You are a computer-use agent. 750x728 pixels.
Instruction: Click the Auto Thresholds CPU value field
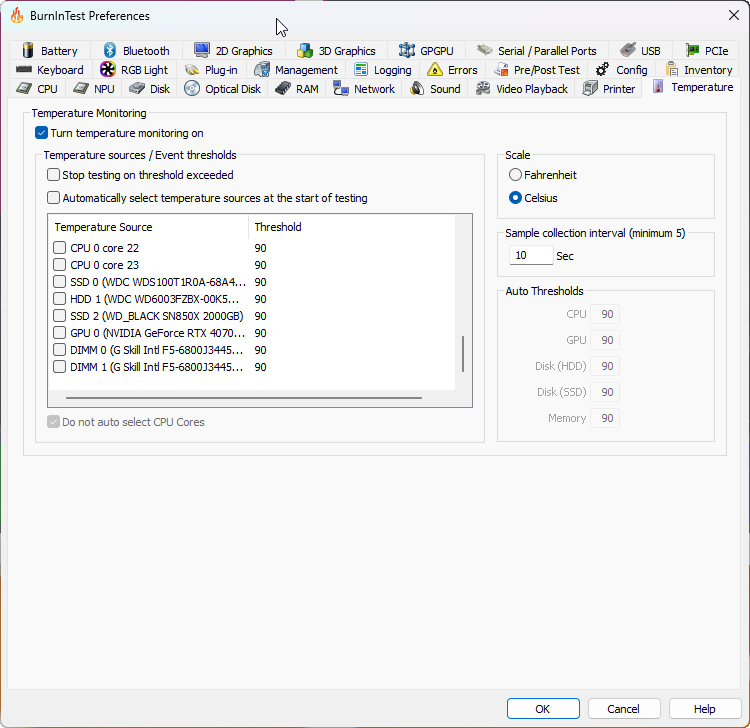click(x=605, y=314)
